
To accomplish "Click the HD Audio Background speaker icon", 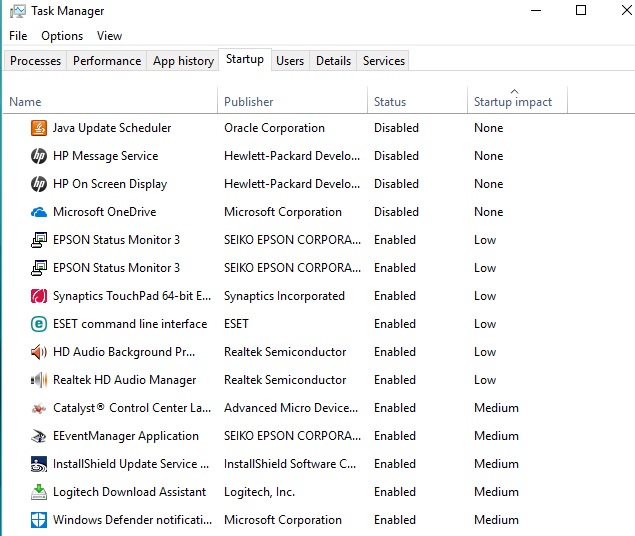I will point(39,352).
